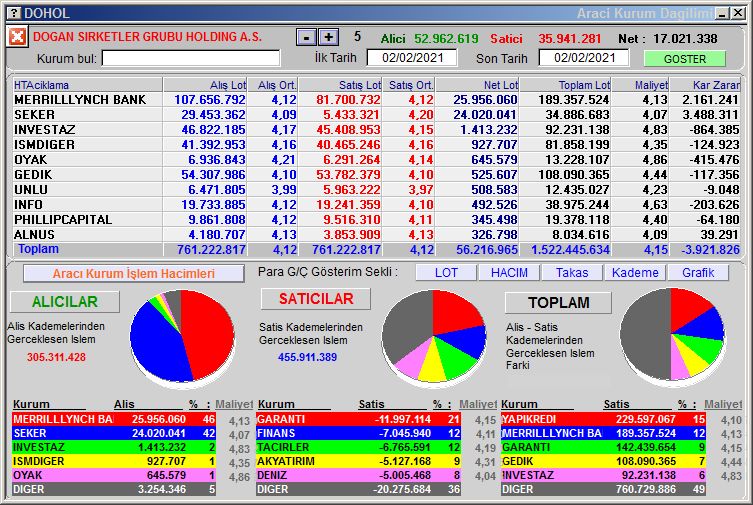The height and width of the screenshot is (505, 753).
Task: Click the blue sellers volume 455.911.389
Action: point(307,357)
